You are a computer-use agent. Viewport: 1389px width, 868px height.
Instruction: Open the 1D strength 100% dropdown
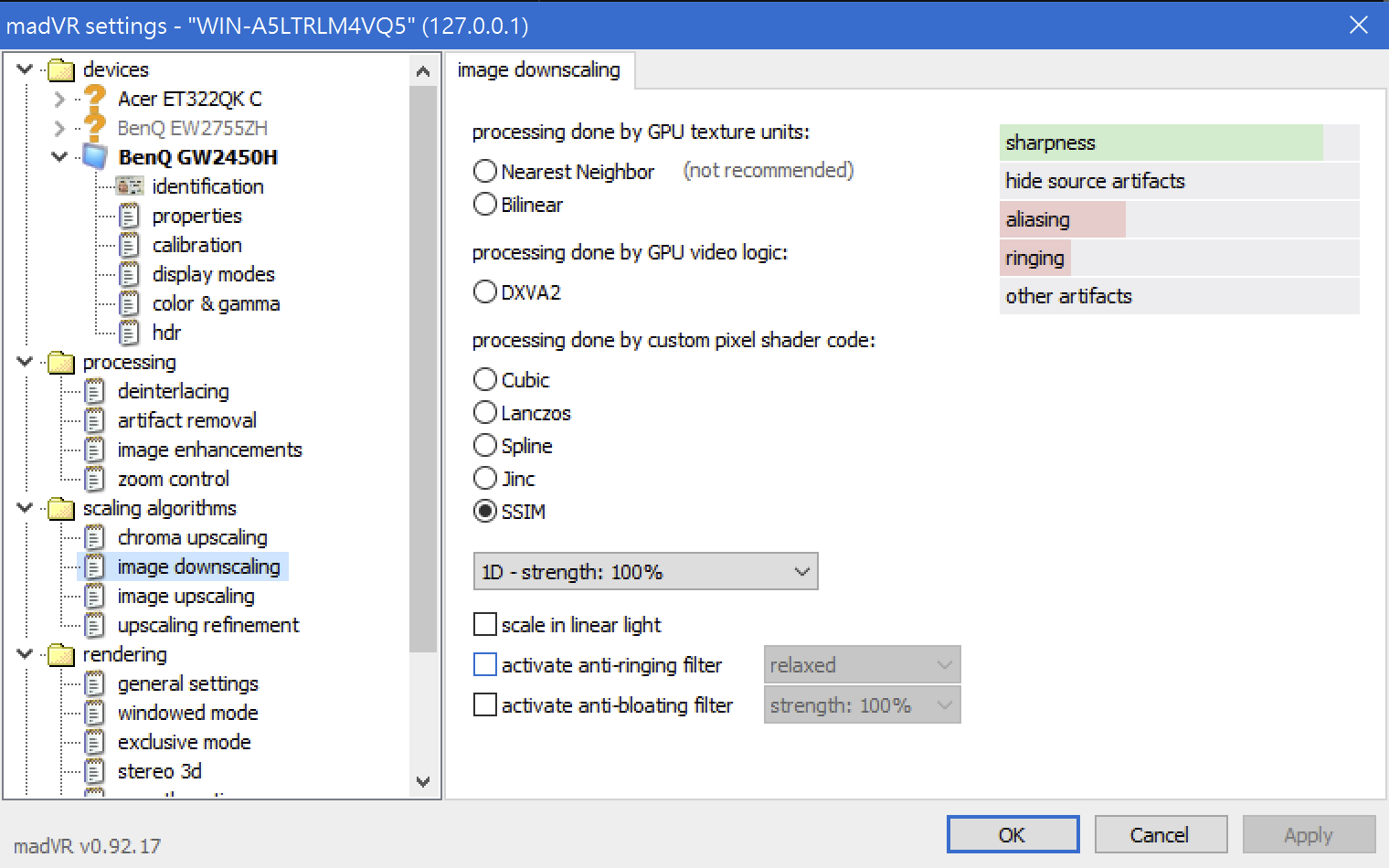click(645, 572)
